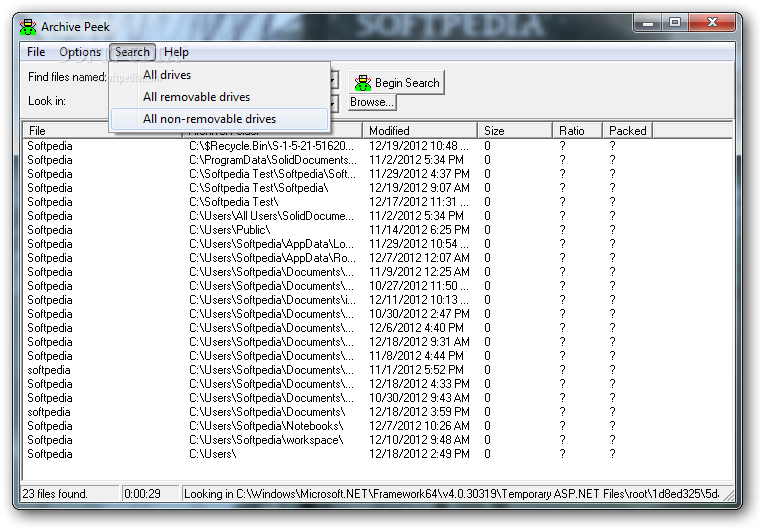The image size is (763, 530).
Task: Open the Options menu
Action: (80, 52)
